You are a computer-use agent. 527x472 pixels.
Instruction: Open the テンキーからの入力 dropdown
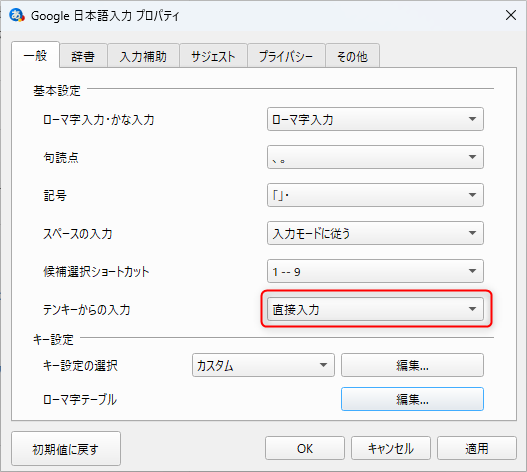375,309
